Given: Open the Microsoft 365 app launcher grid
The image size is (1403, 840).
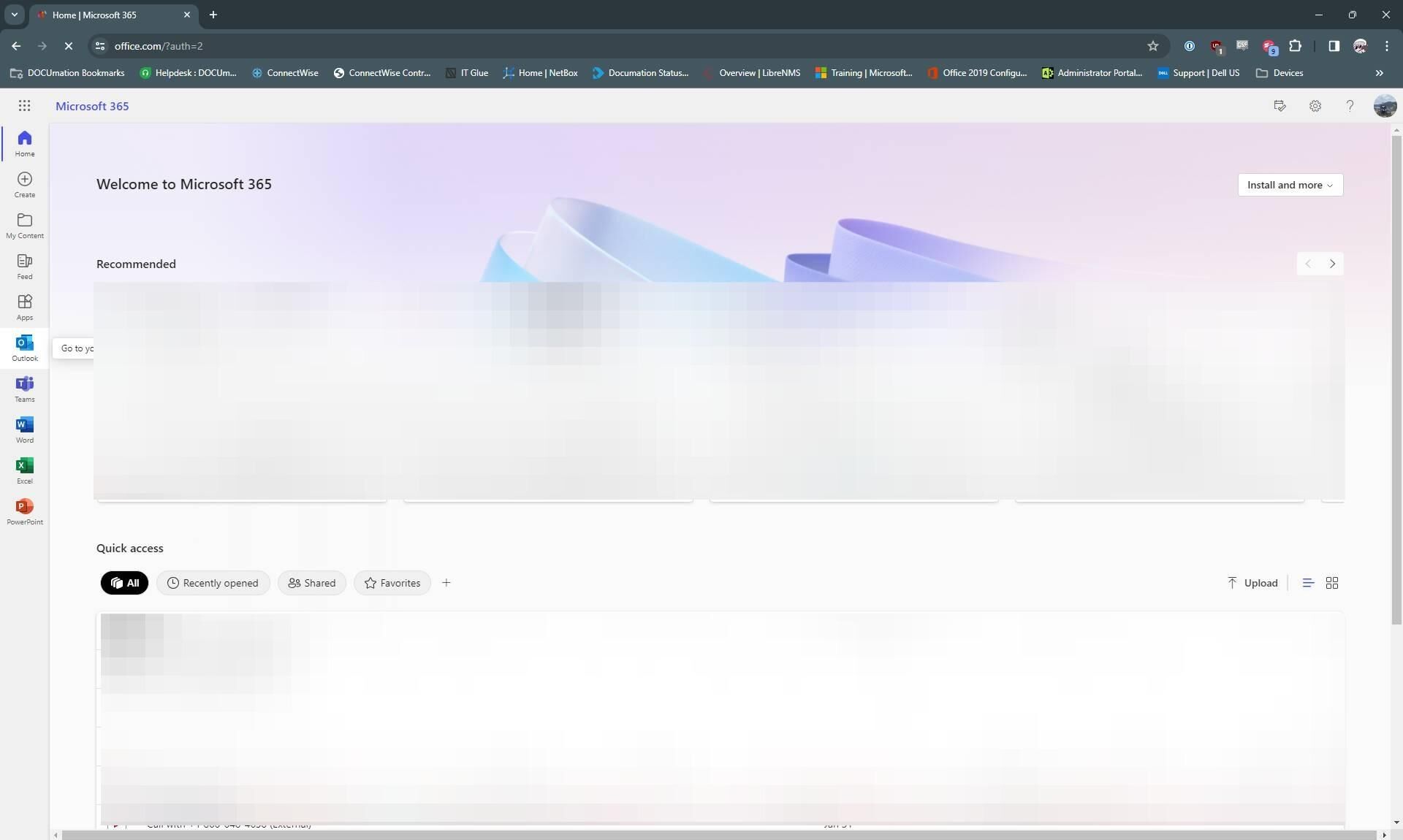Looking at the screenshot, I should 24,106.
